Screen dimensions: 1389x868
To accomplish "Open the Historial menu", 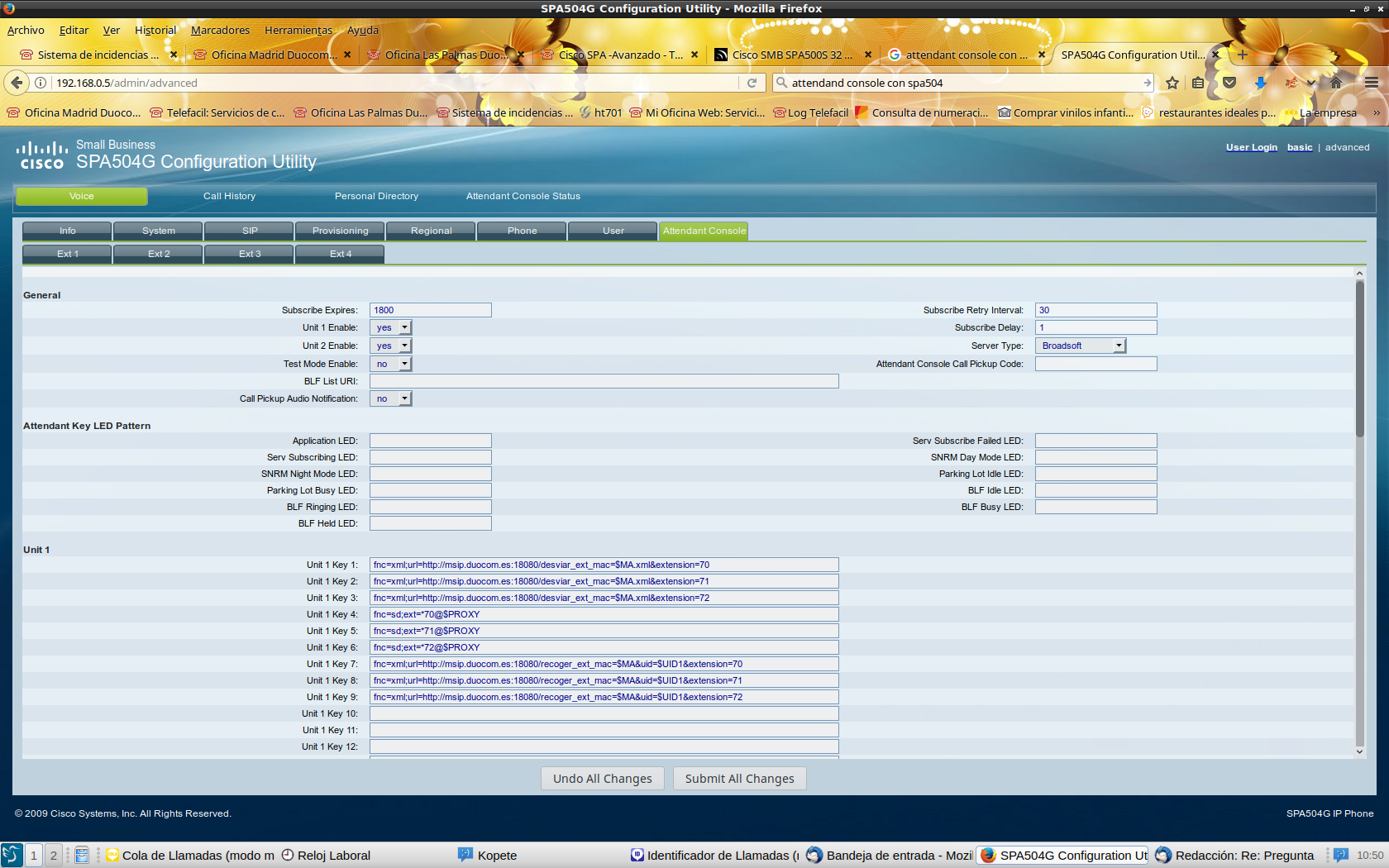I will tap(155, 31).
